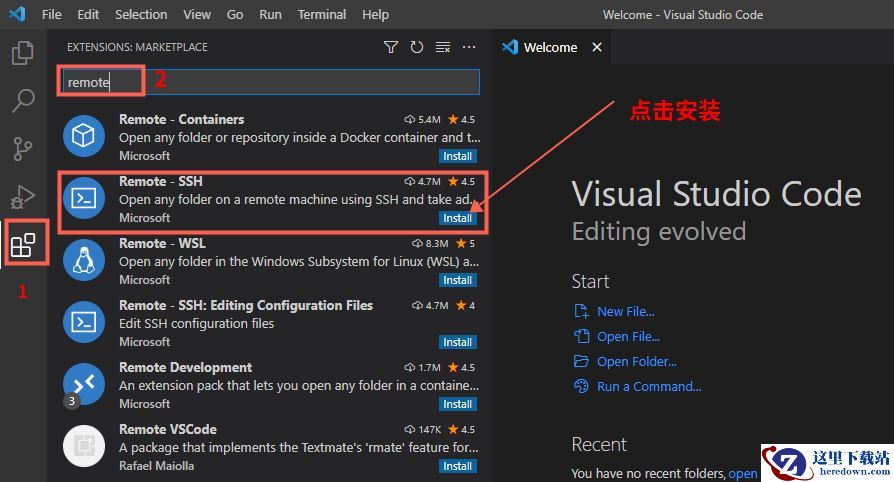Viewport: 894px width, 482px height.
Task: Click the New File icon under Start
Action: (581, 311)
